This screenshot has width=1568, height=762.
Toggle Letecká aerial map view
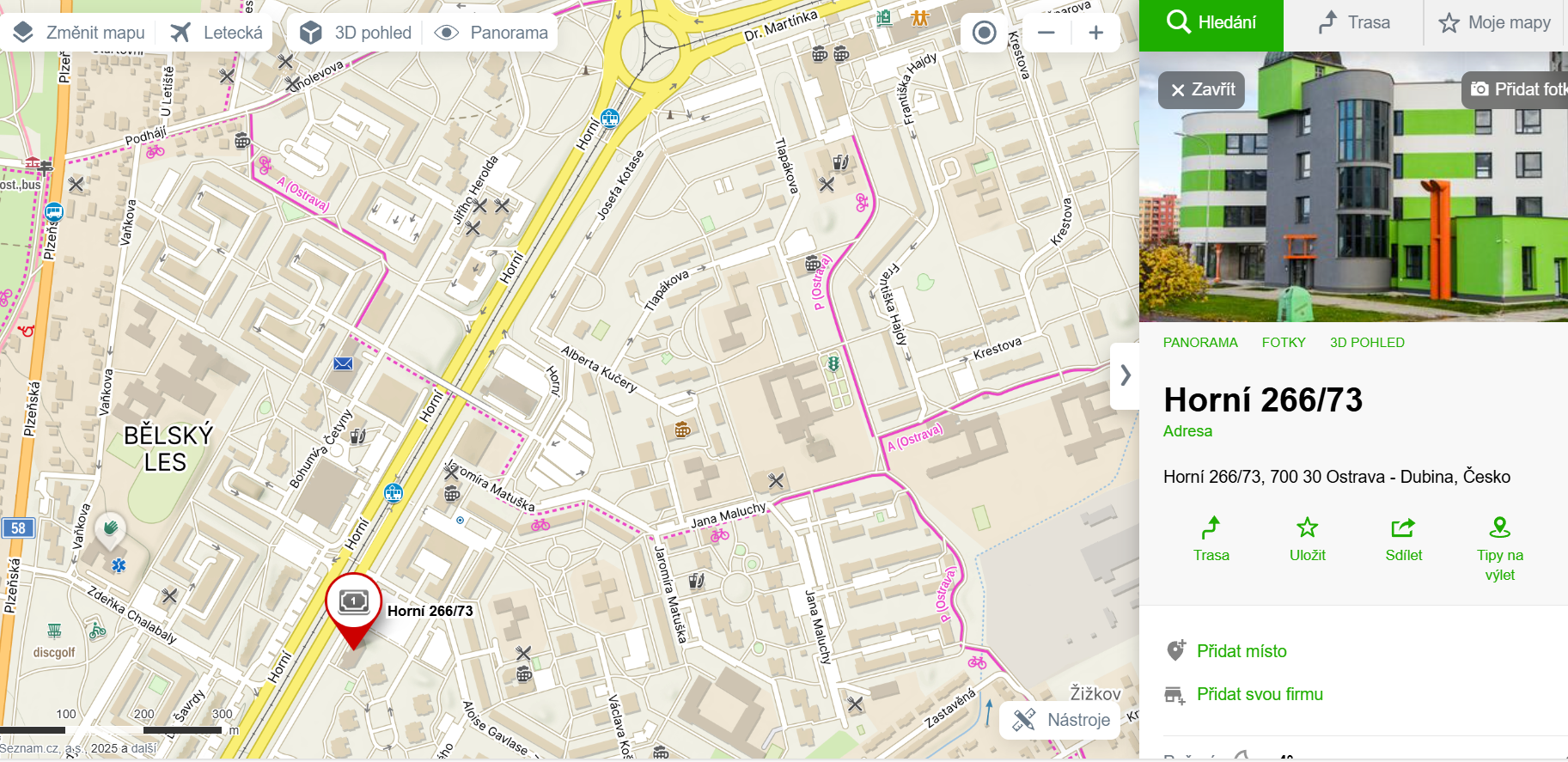pos(217,33)
